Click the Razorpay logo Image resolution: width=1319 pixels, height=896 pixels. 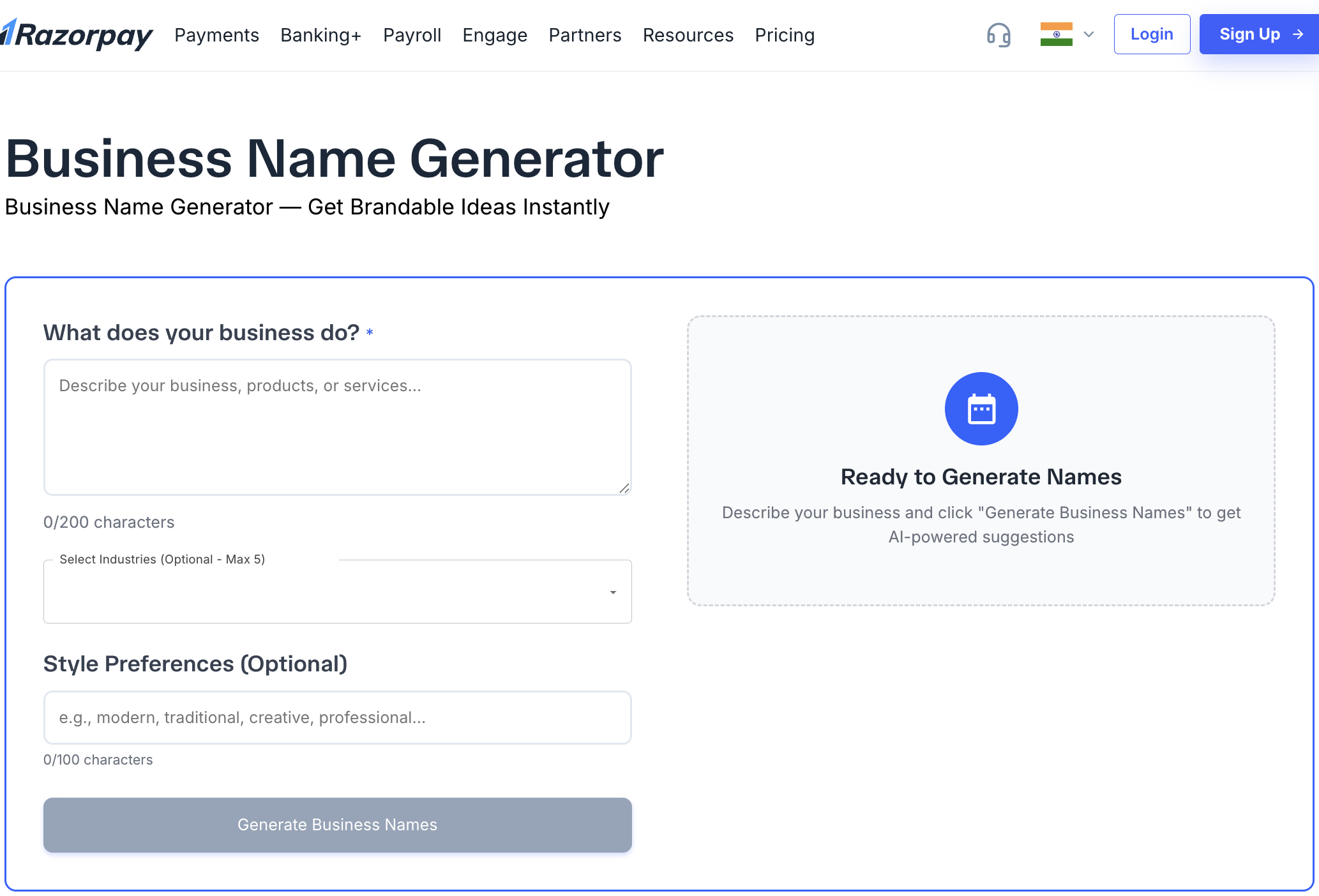[77, 34]
